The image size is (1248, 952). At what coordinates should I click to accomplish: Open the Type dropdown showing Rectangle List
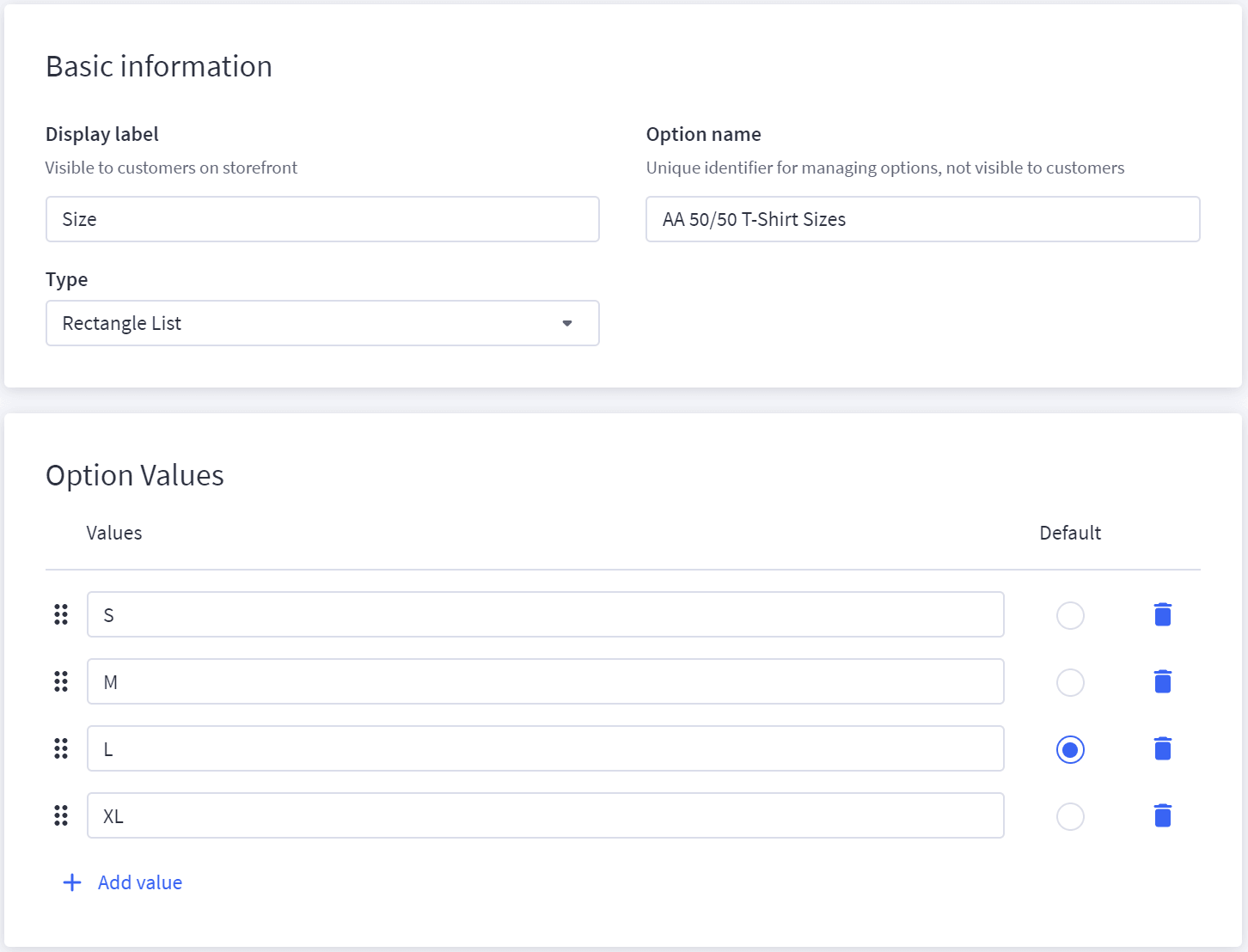click(x=322, y=323)
